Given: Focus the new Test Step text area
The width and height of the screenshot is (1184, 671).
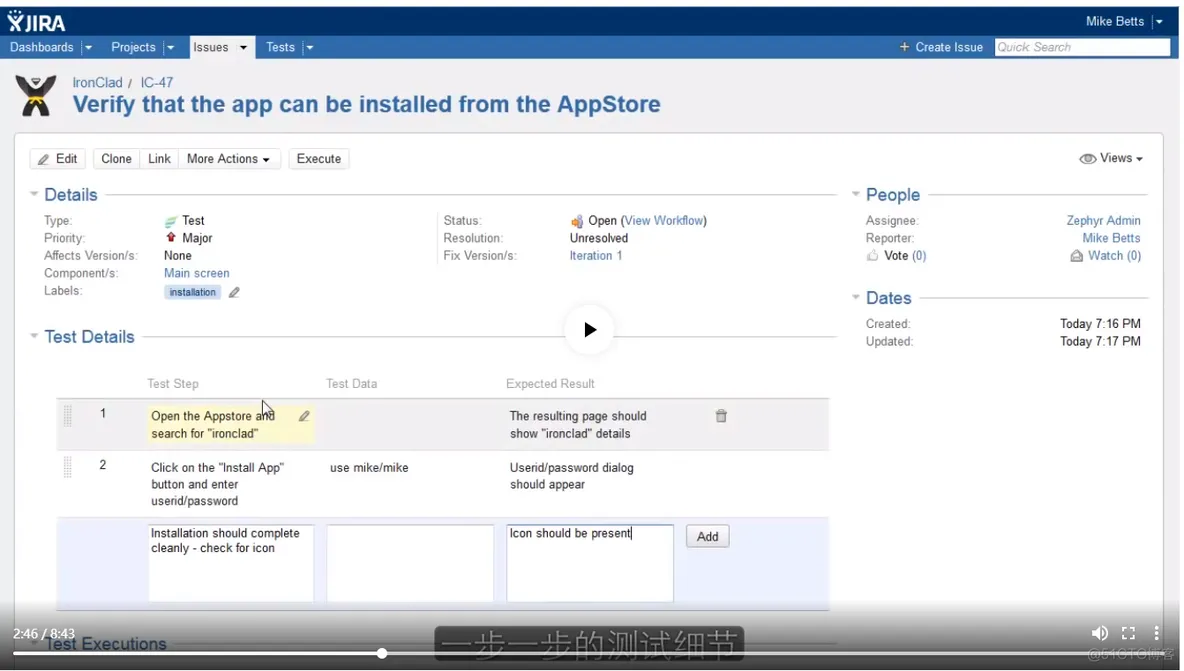Looking at the screenshot, I should [x=231, y=563].
